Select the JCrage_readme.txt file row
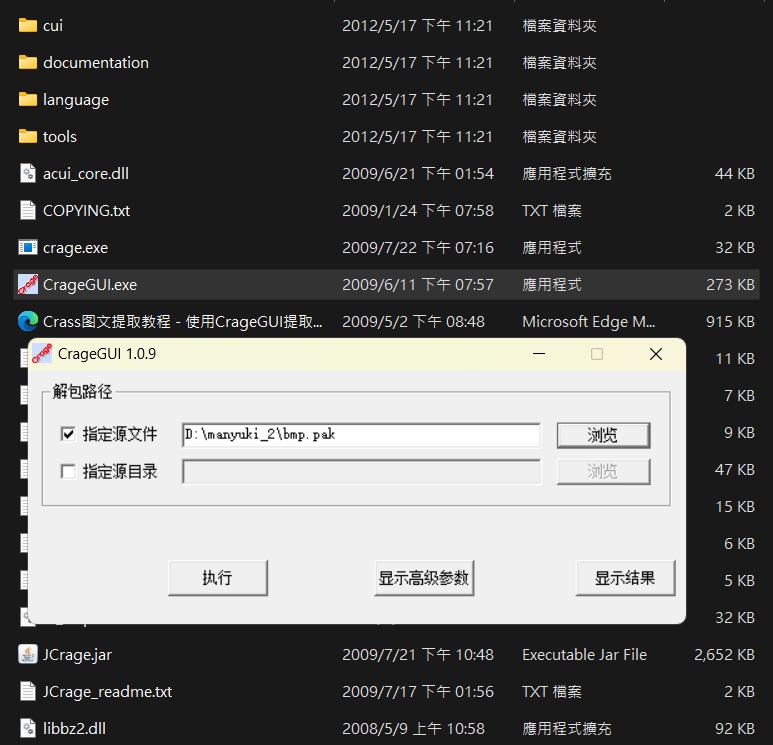The width and height of the screenshot is (773, 745). [107, 691]
